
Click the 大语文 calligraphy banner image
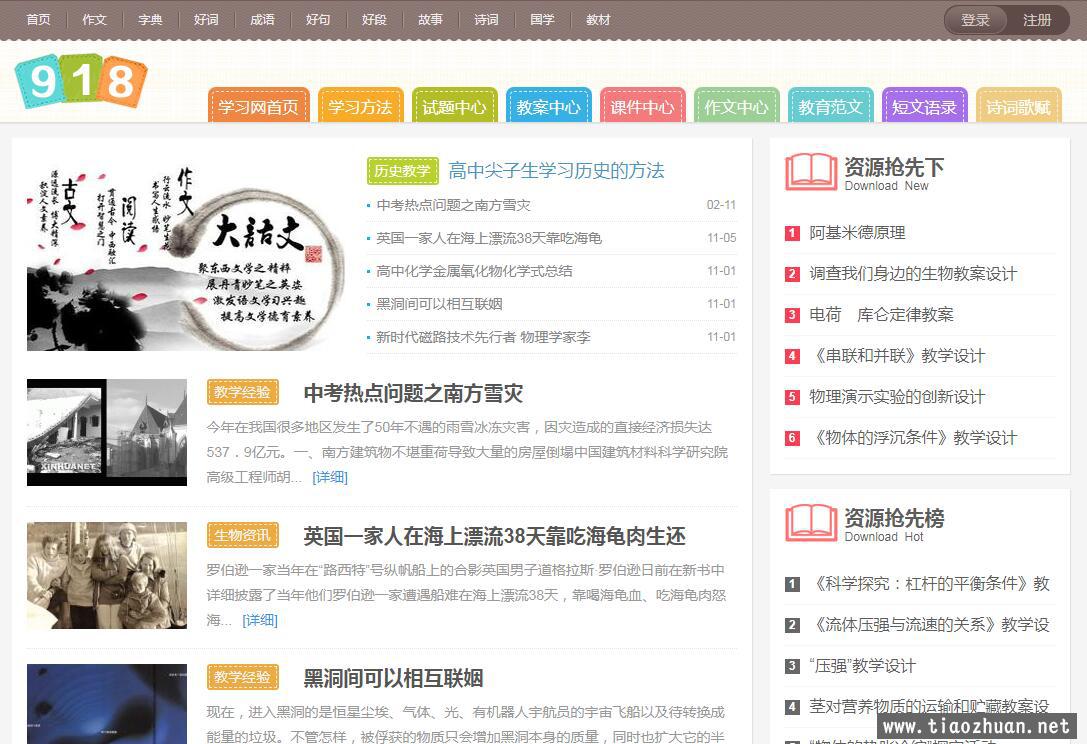(186, 256)
